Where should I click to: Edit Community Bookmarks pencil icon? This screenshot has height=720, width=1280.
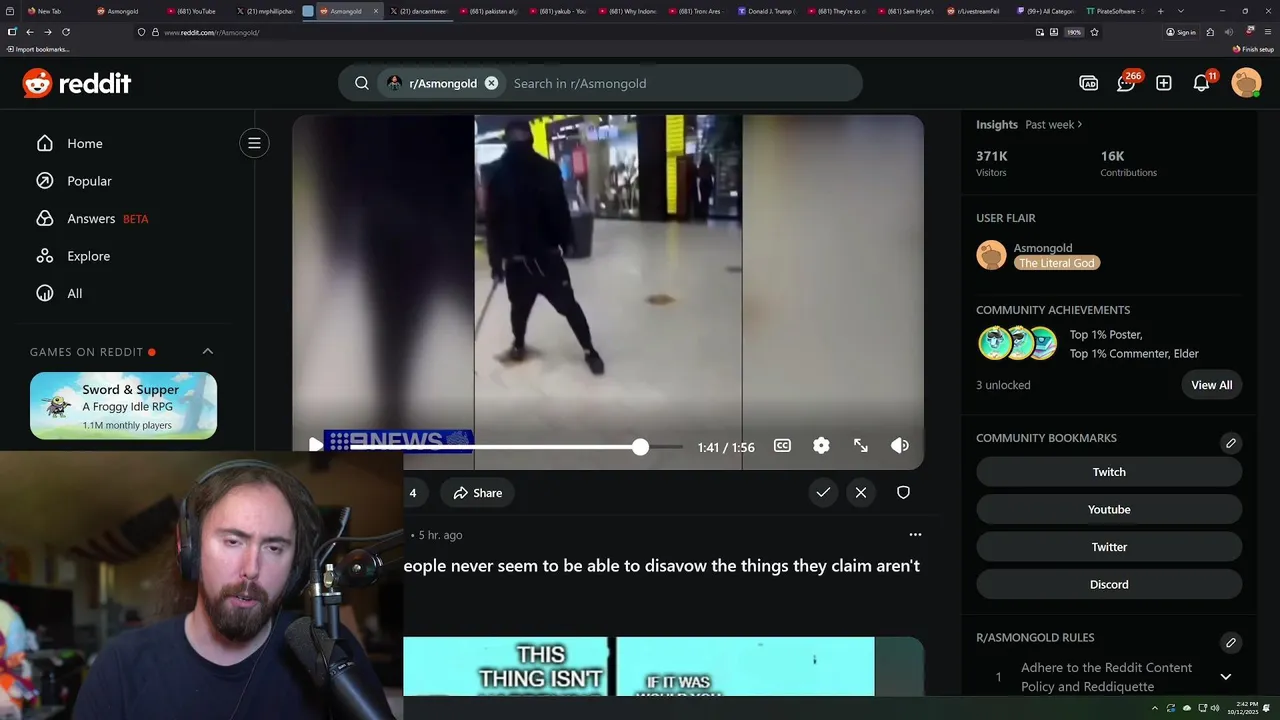[1231, 443]
